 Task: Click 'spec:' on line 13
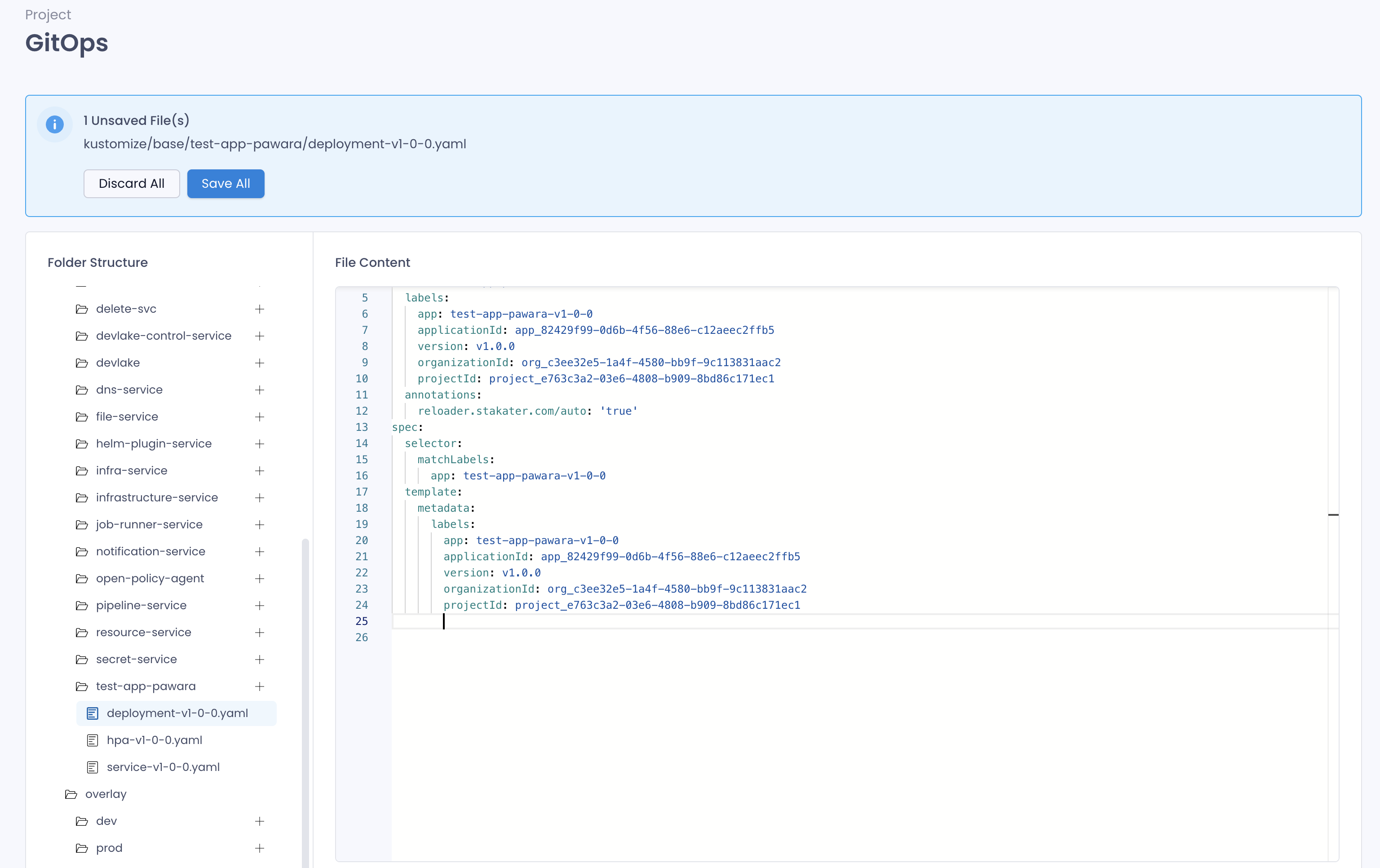point(407,427)
